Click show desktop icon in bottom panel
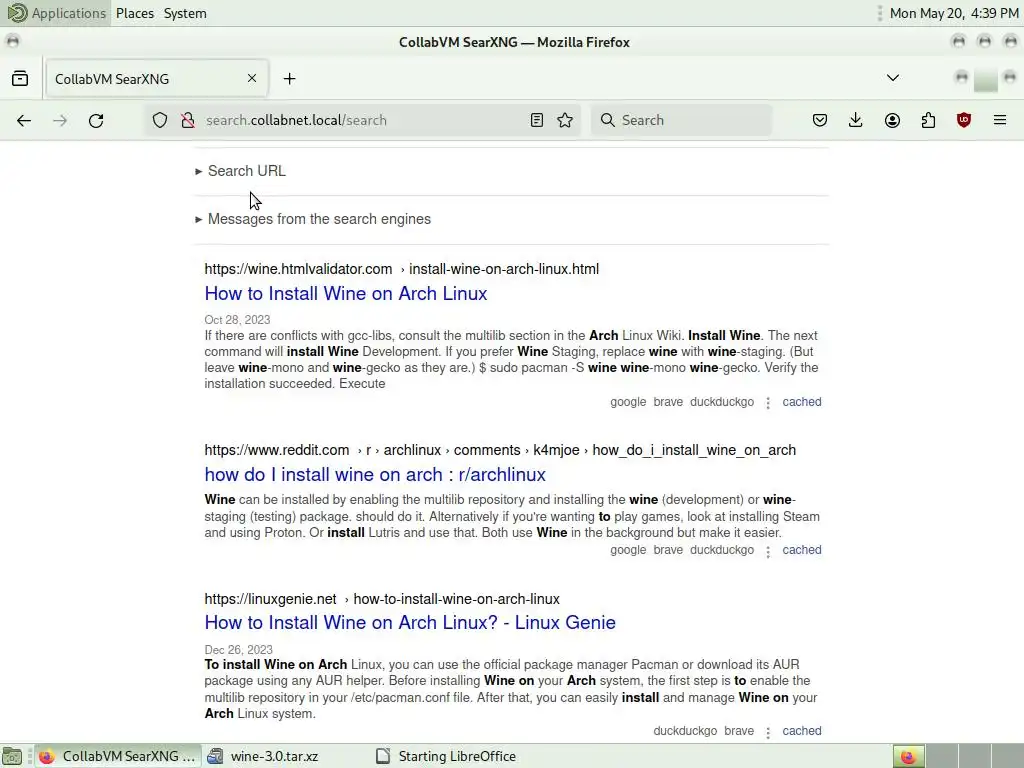Image resolution: width=1024 pixels, height=768 pixels. pos(12,756)
